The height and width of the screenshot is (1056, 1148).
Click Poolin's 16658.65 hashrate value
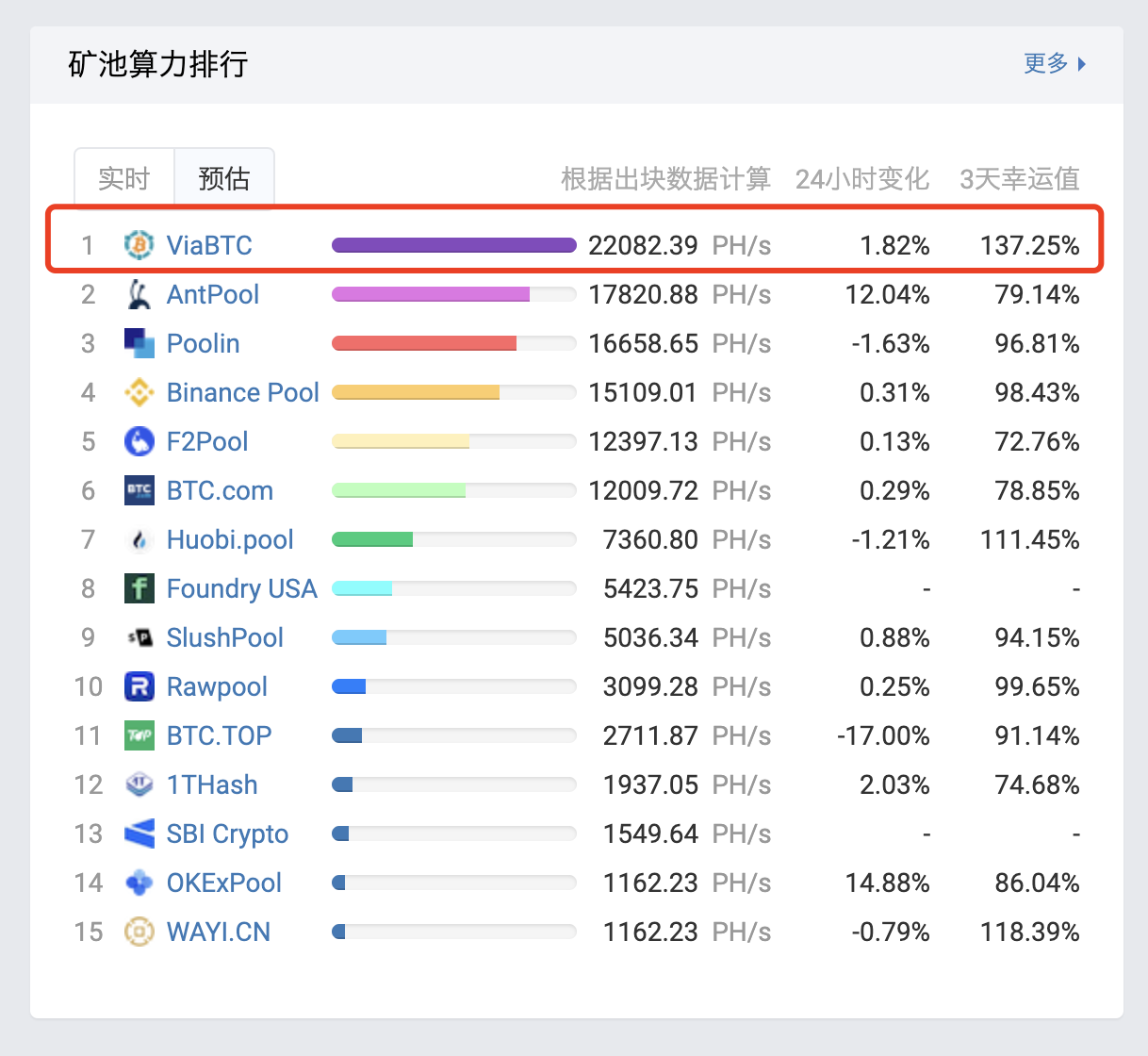(643, 343)
